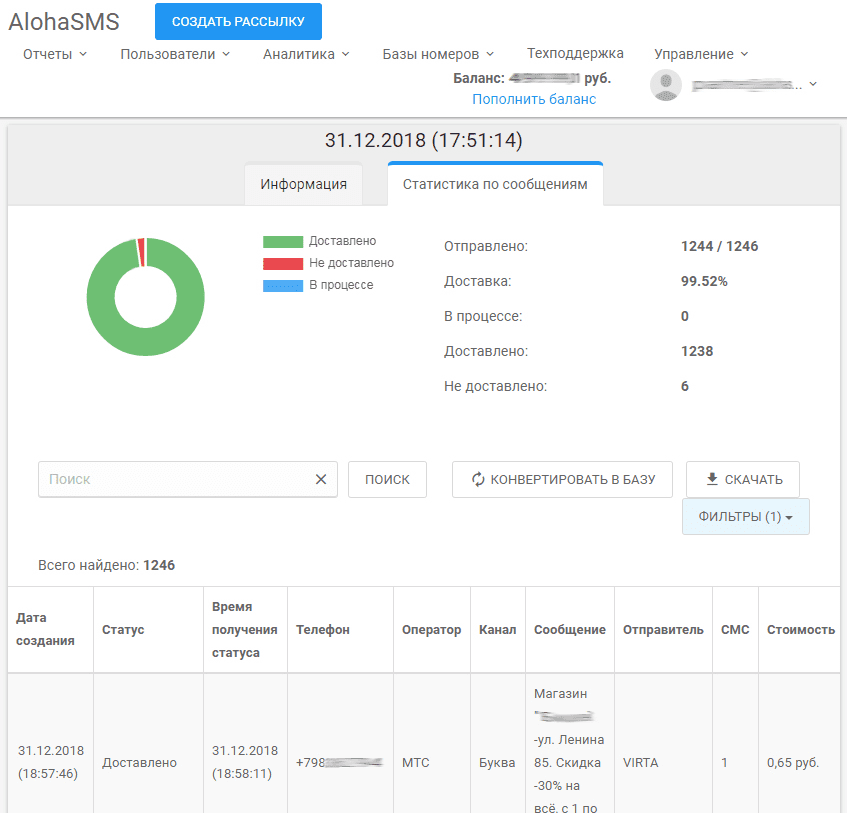
Task: Click into the Поиск search field
Action: click(x=175, y=479)
